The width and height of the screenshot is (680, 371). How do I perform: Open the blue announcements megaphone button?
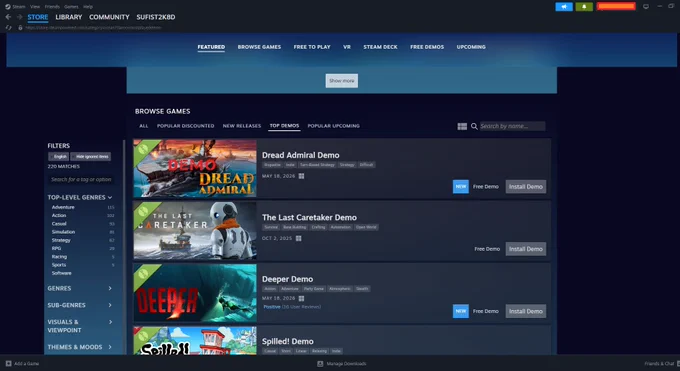pos(564,7)
